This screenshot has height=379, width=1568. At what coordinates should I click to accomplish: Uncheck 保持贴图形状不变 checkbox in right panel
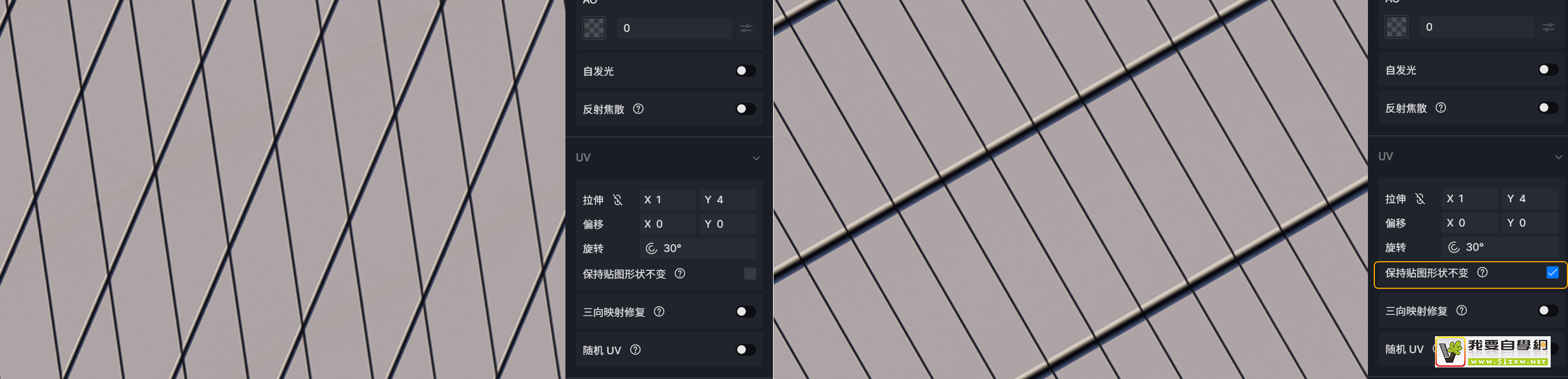(1552, 273)
